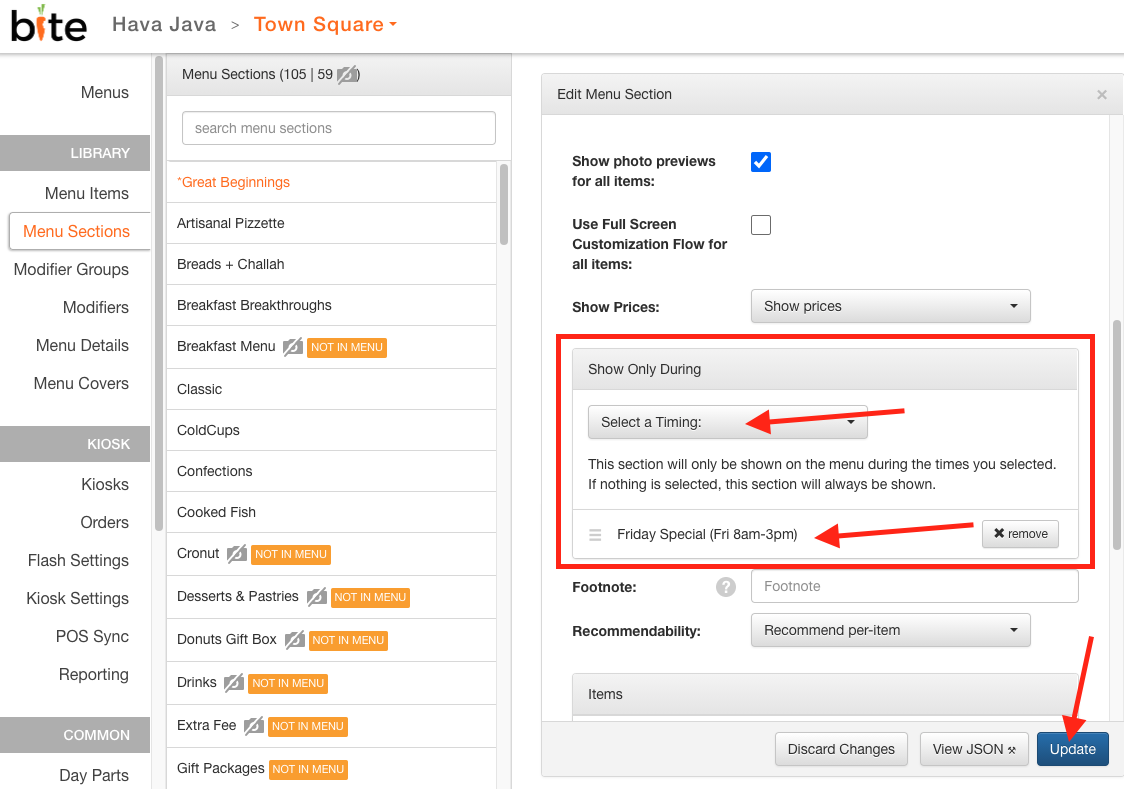Screen dimensions: 1124x789
Task: Close the Edit Menu Section panel
Action: tap(1102, 95)
